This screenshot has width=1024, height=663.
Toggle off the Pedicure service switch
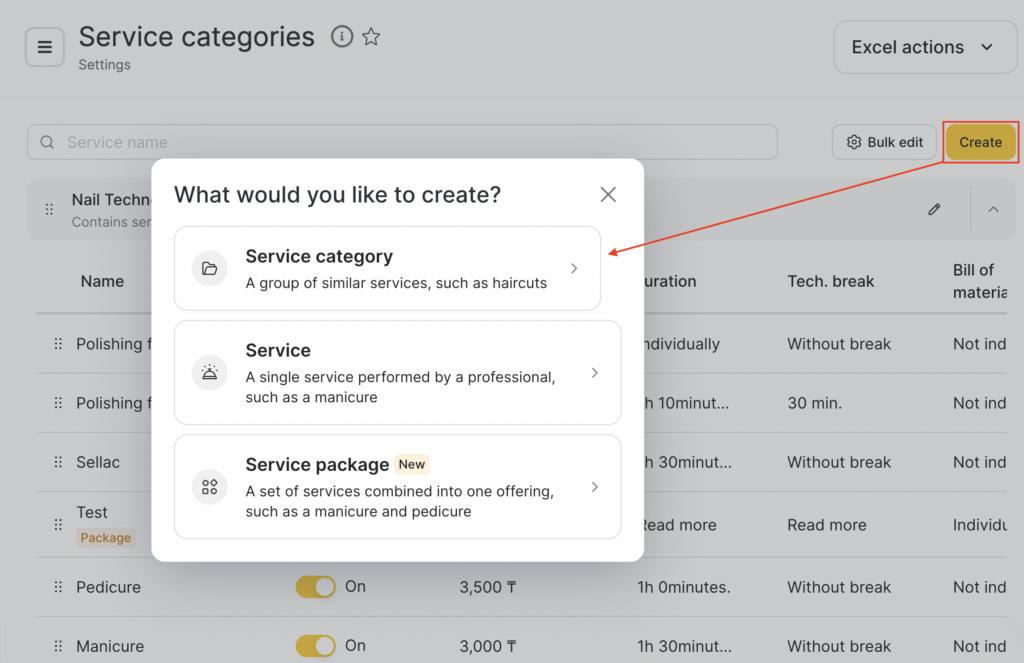pyautogui.click(x=316, y=587)
